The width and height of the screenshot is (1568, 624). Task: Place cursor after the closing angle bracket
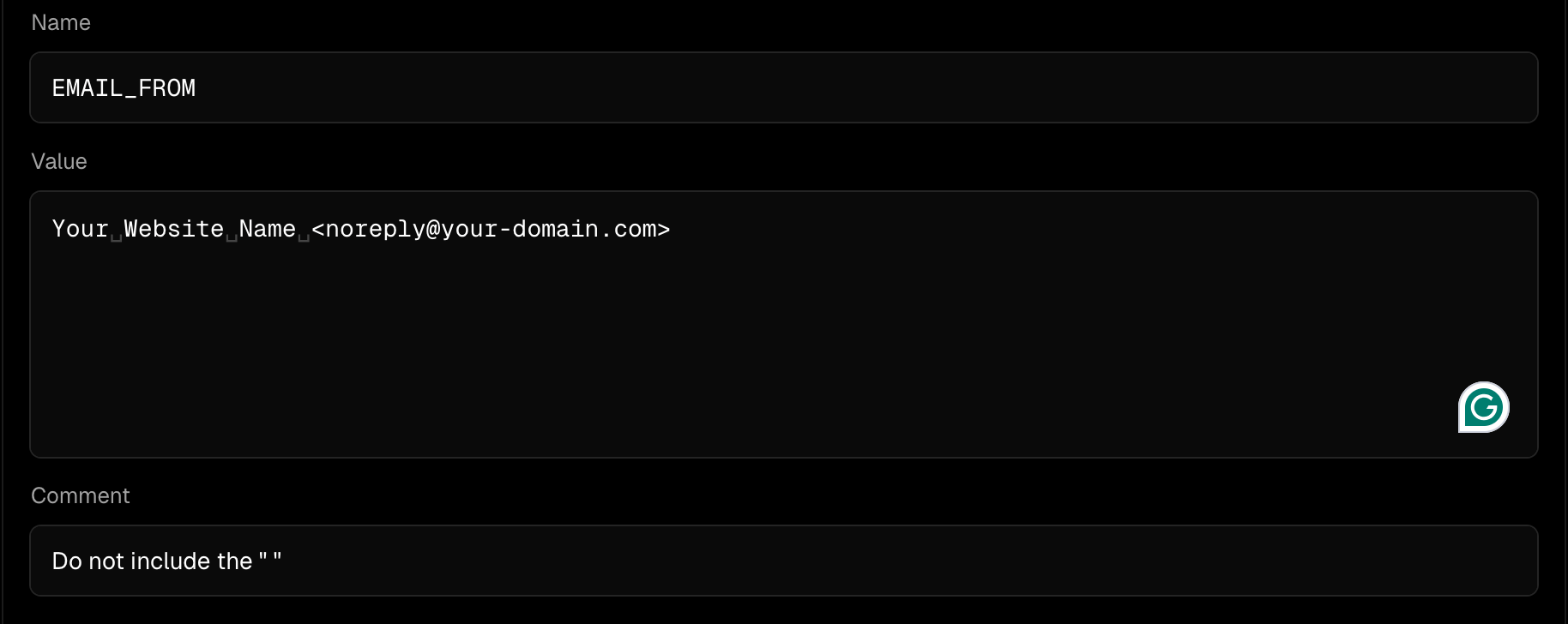pos(672,229)
